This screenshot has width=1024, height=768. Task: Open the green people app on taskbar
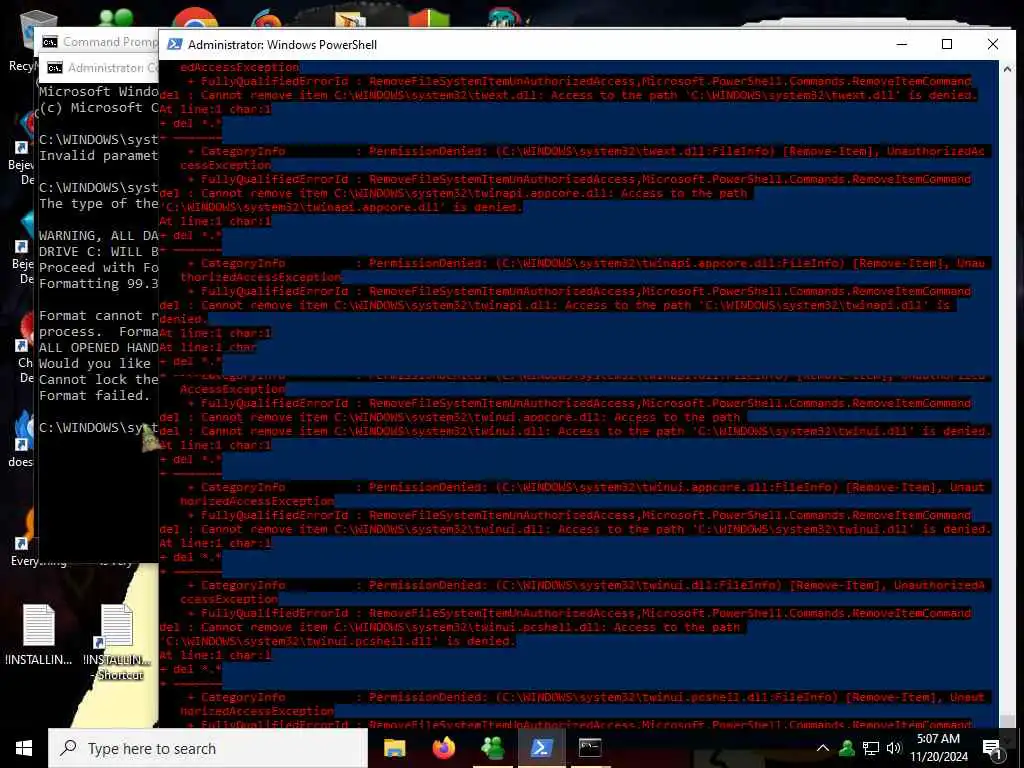pyautogui.click(x=492, y=748)
